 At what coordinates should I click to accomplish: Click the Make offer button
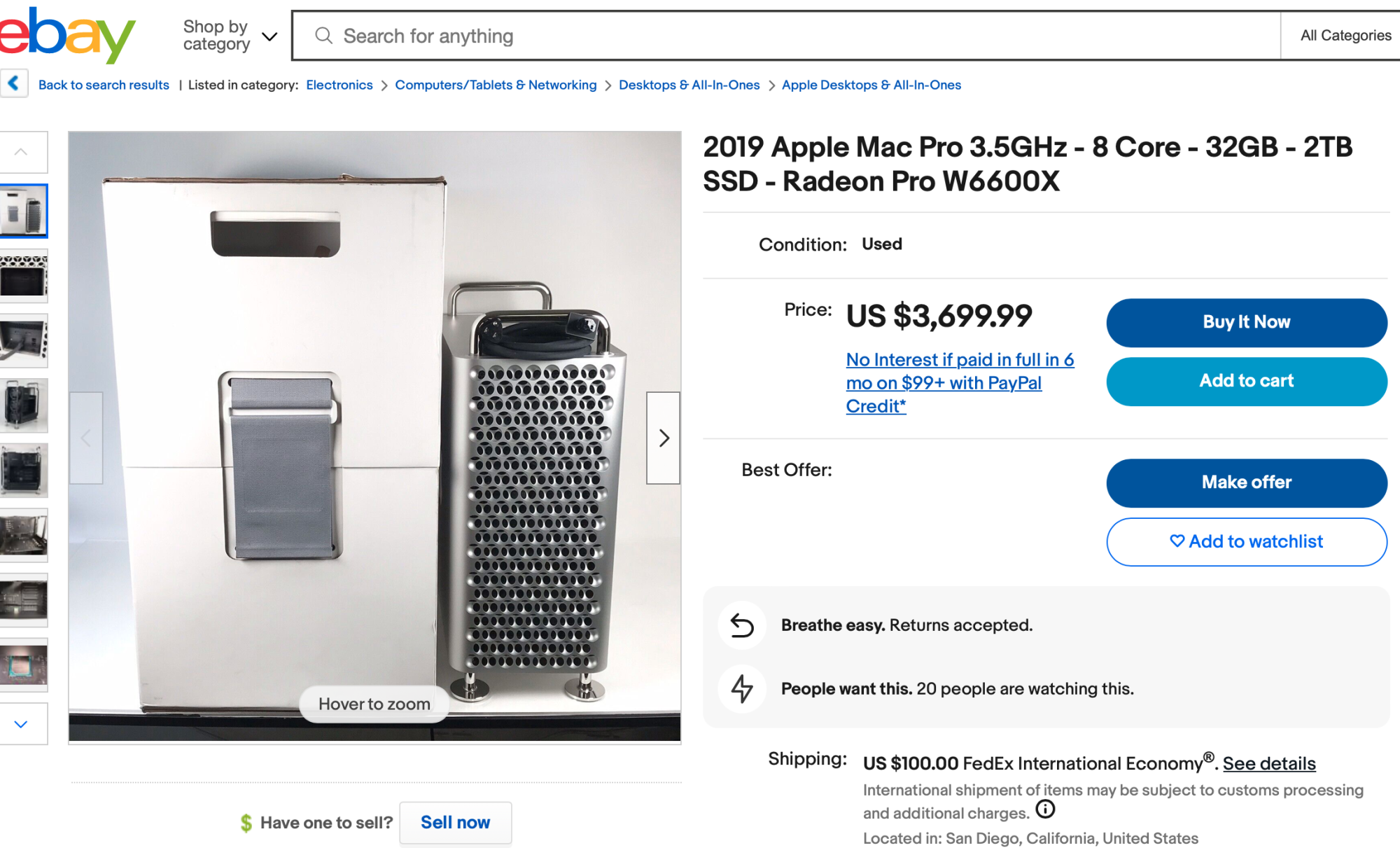click(x=1246, y=482)
